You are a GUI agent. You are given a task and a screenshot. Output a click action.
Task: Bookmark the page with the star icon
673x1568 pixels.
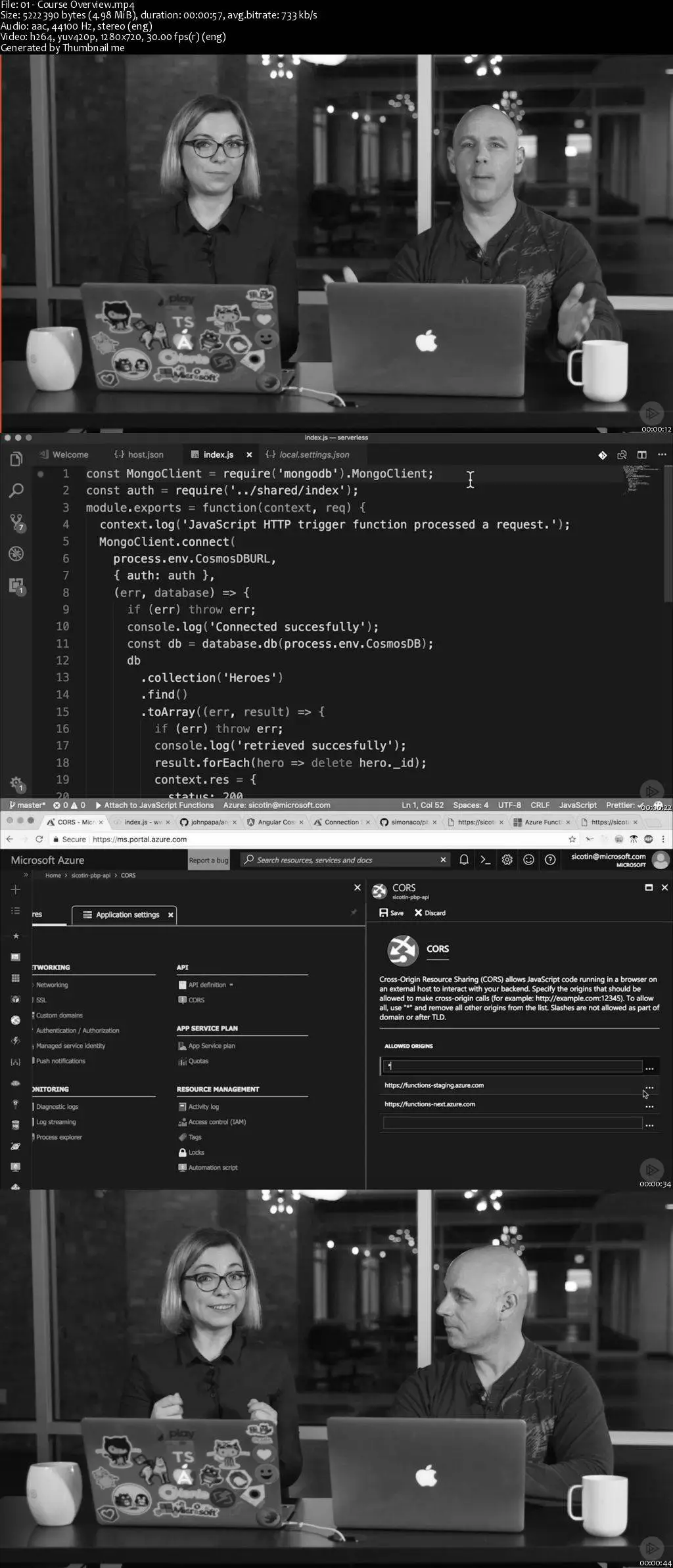click(572, 840)
